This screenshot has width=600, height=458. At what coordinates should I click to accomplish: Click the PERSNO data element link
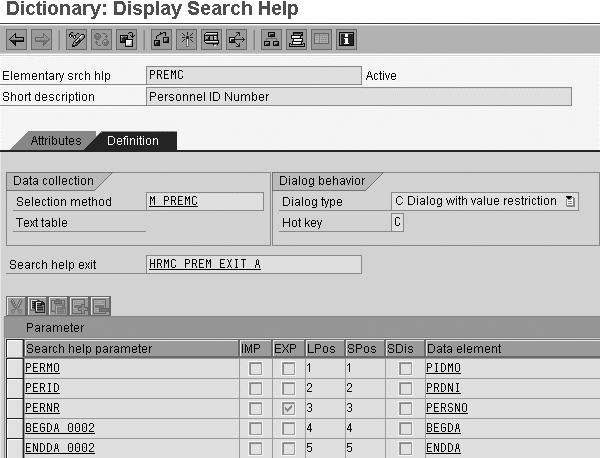click(x=447, y=408)
